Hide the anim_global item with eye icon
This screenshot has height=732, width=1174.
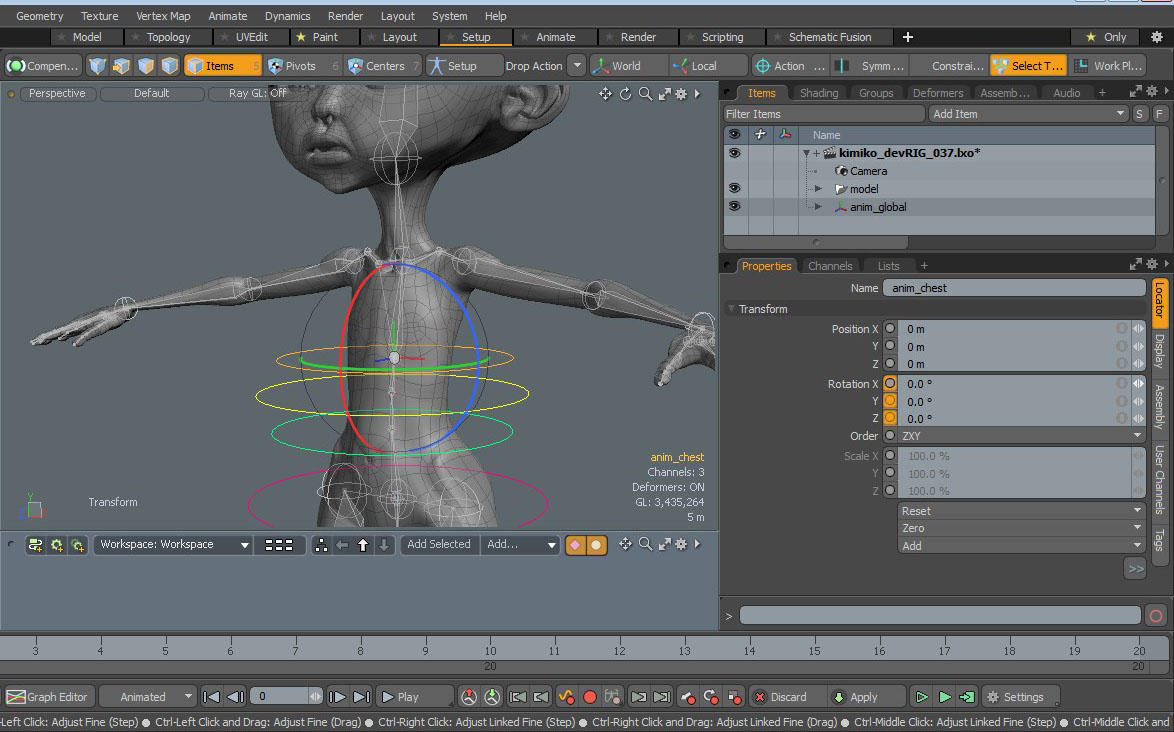734,207
